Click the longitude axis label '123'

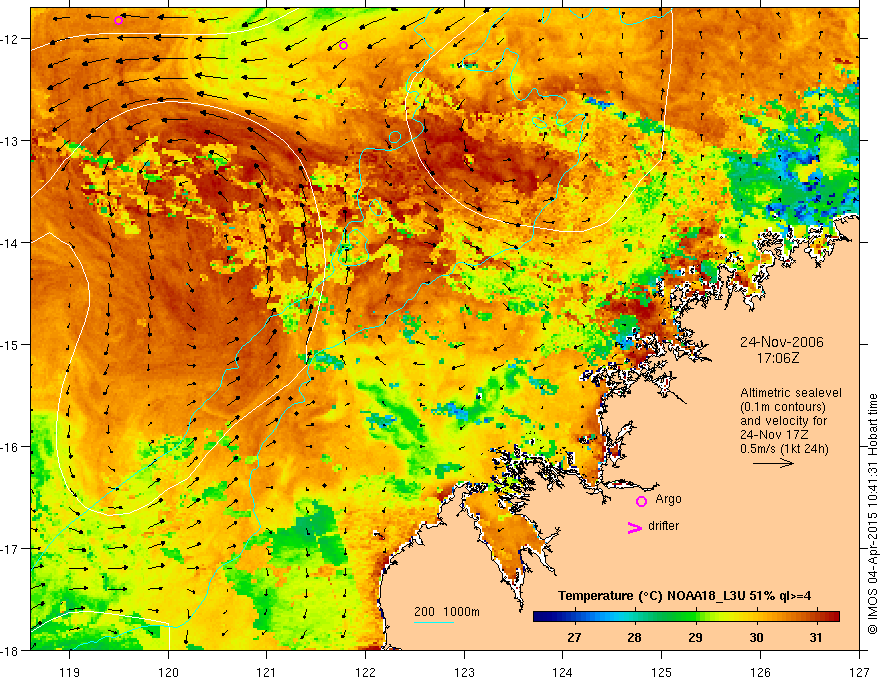click(464, 672)
